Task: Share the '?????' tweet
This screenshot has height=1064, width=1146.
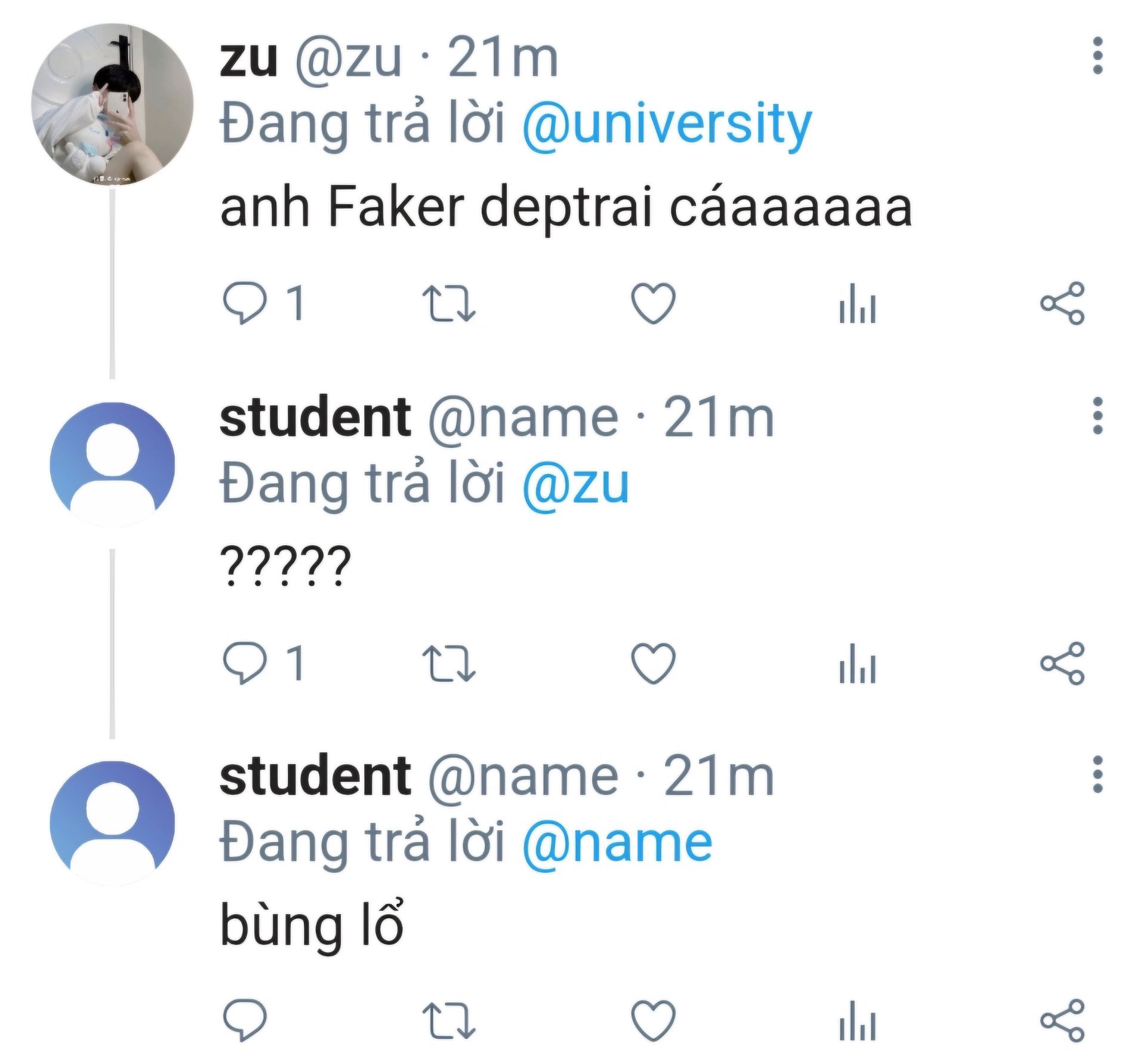Action: pos(1062,663)
